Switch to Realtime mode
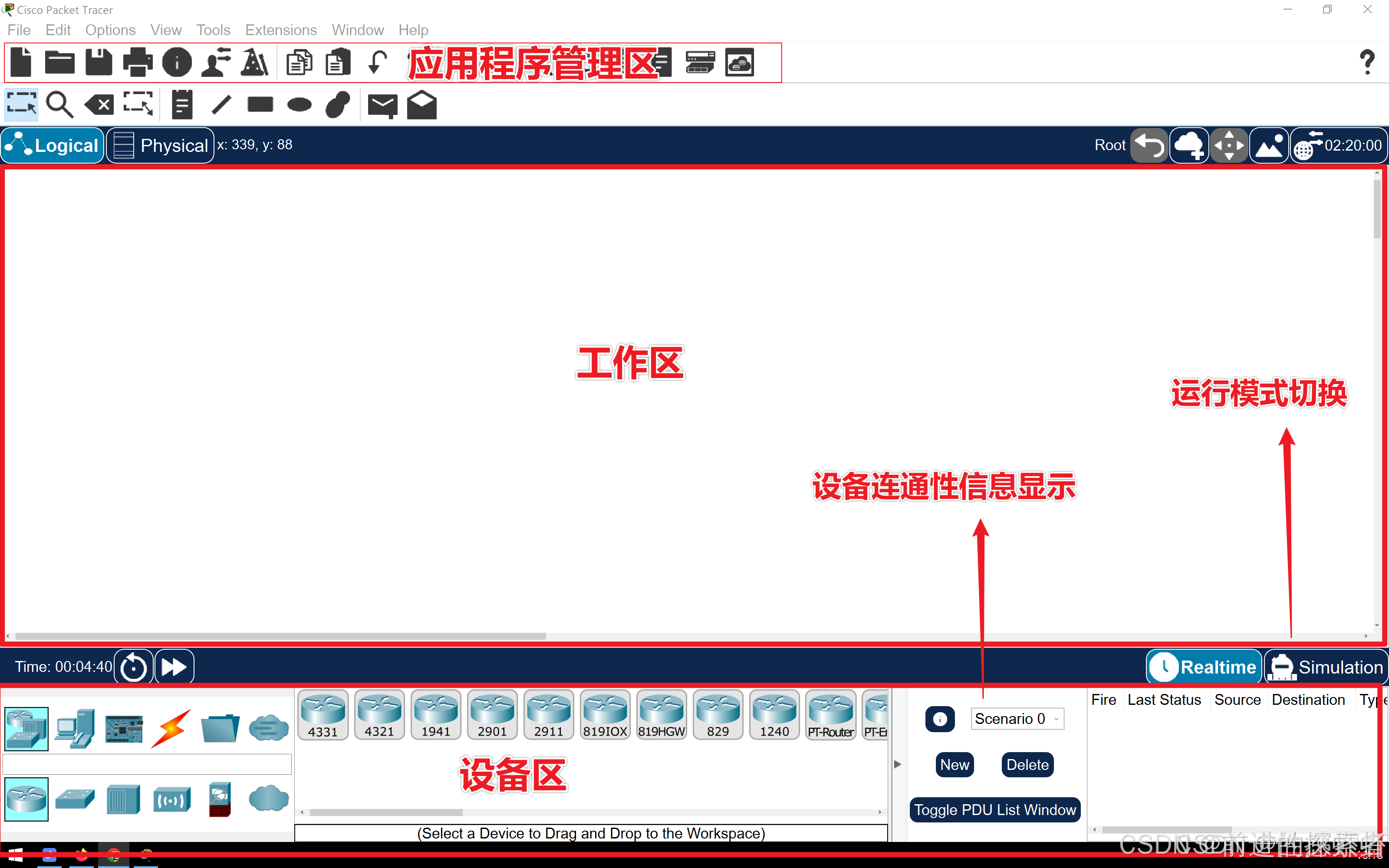1389x868 pixels. [1204, 667]
